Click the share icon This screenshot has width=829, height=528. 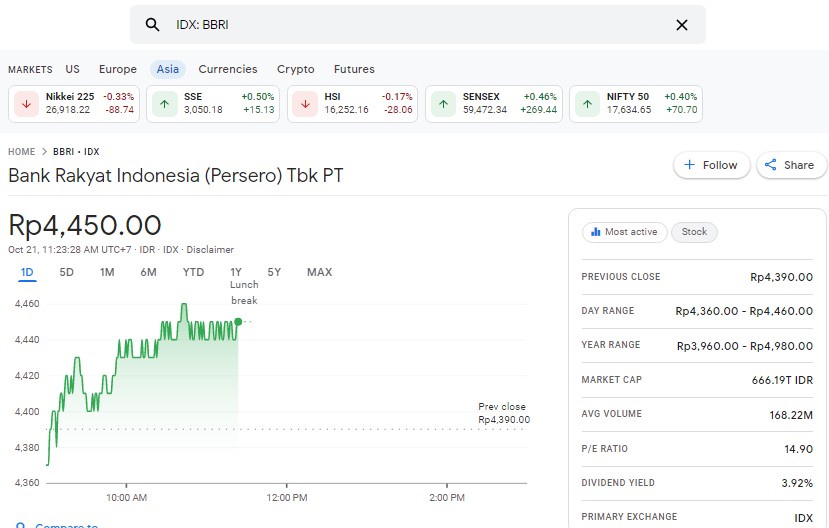770,165
